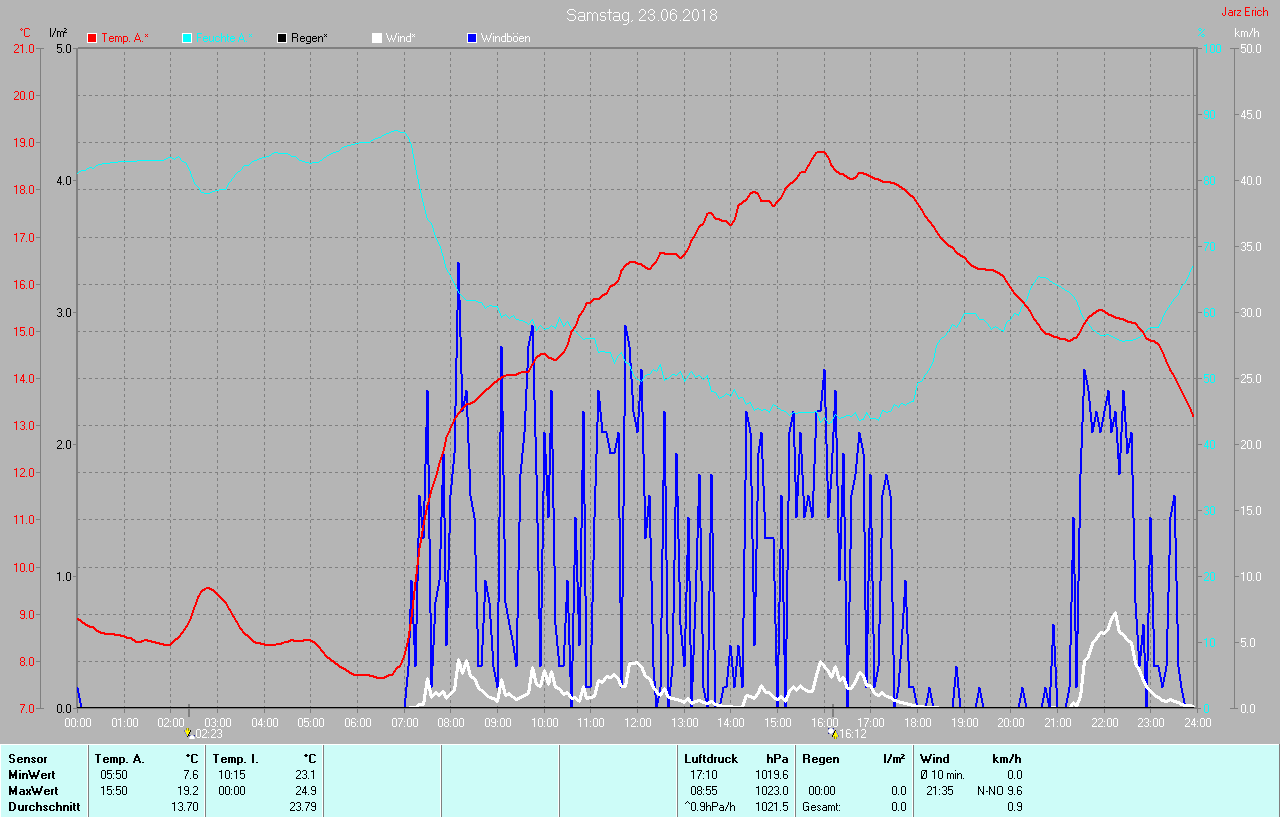The width and height of the screenshot is (1280, 817).
Task: Click the km/h axis unit label
Action: (x=1246, y=33)
